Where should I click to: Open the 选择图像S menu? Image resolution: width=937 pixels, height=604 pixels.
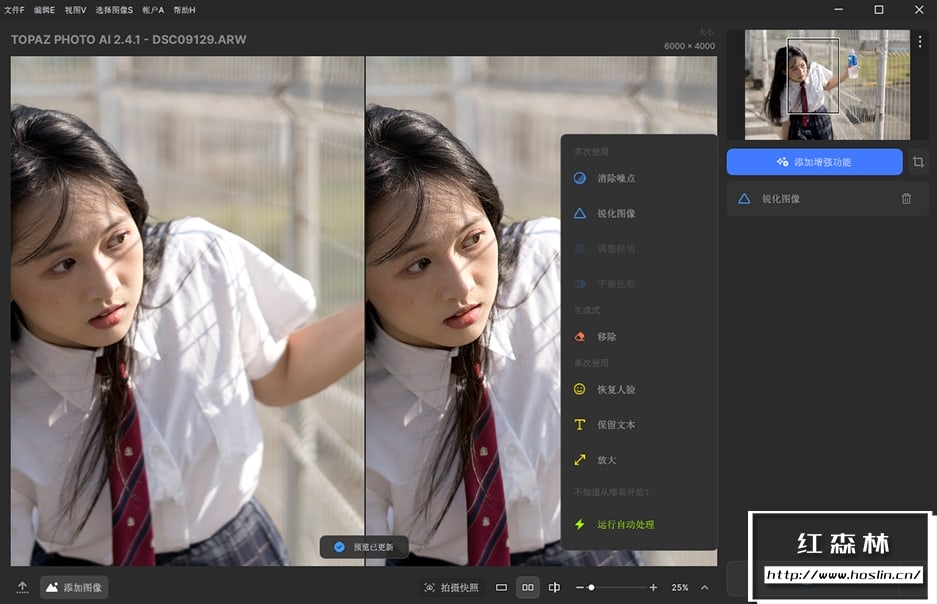point(114,10)
